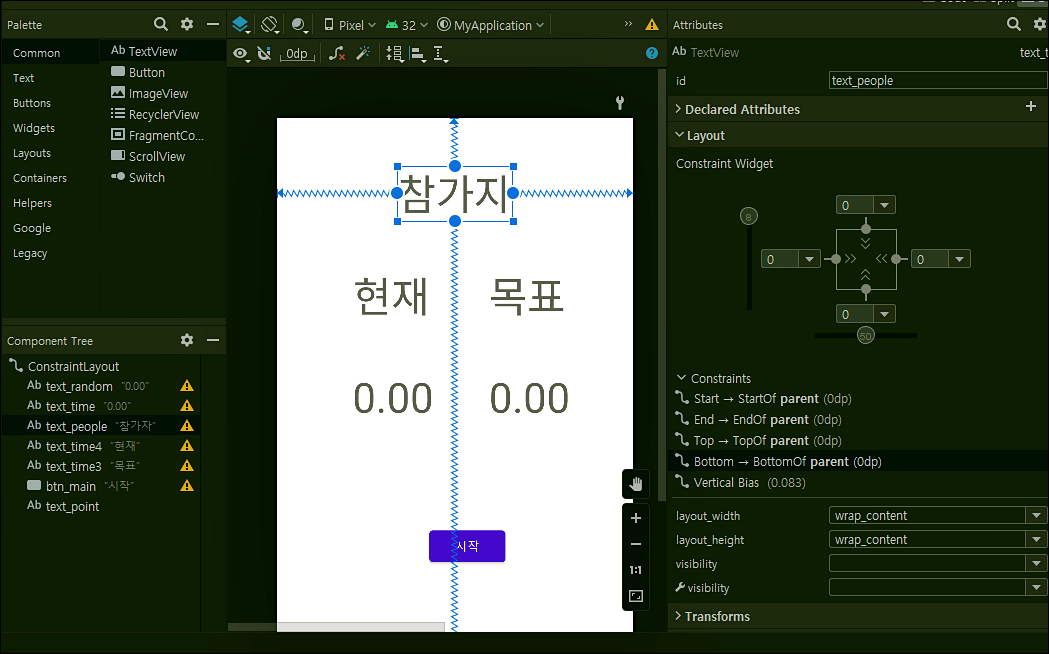1049x654 pixels.
Task: Pick ImageView from palette
Action: point(163,93)
